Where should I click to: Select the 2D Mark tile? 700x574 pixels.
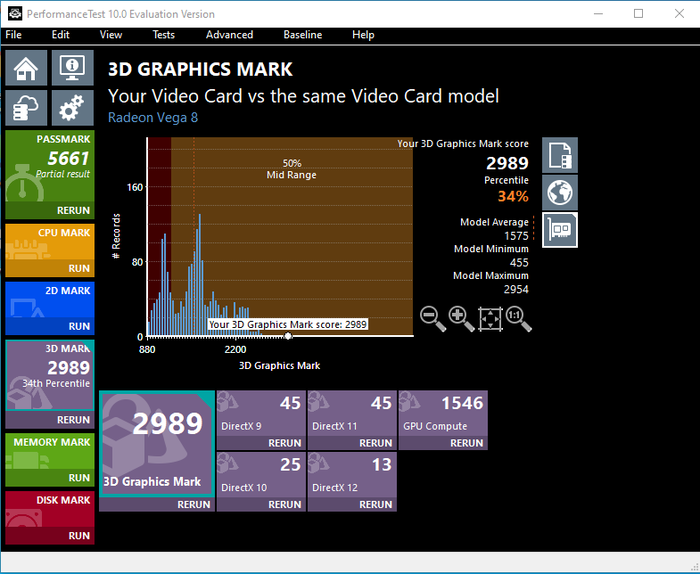[x=50, y=300]
